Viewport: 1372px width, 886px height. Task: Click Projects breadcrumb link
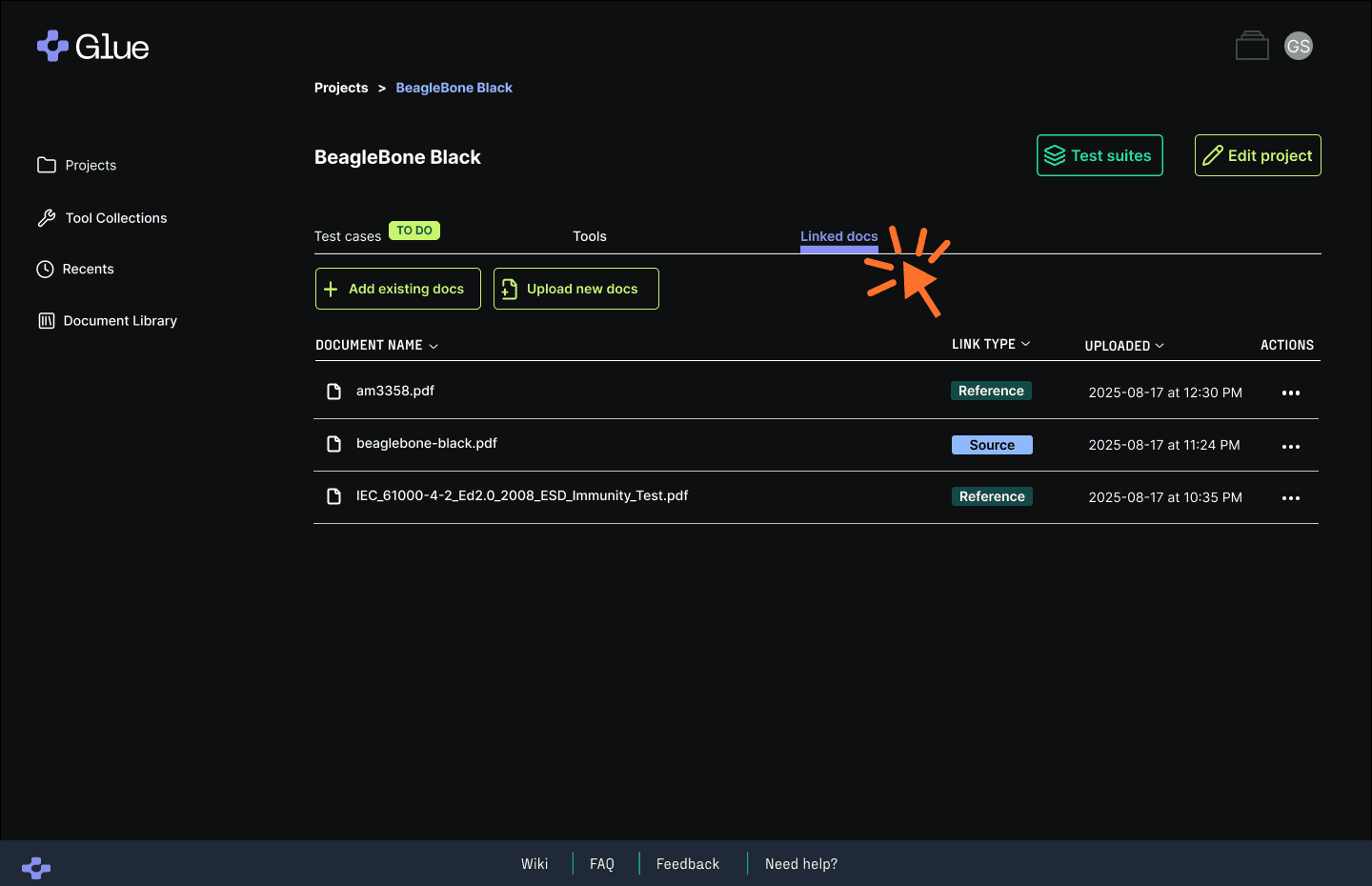tap(341, 88)
